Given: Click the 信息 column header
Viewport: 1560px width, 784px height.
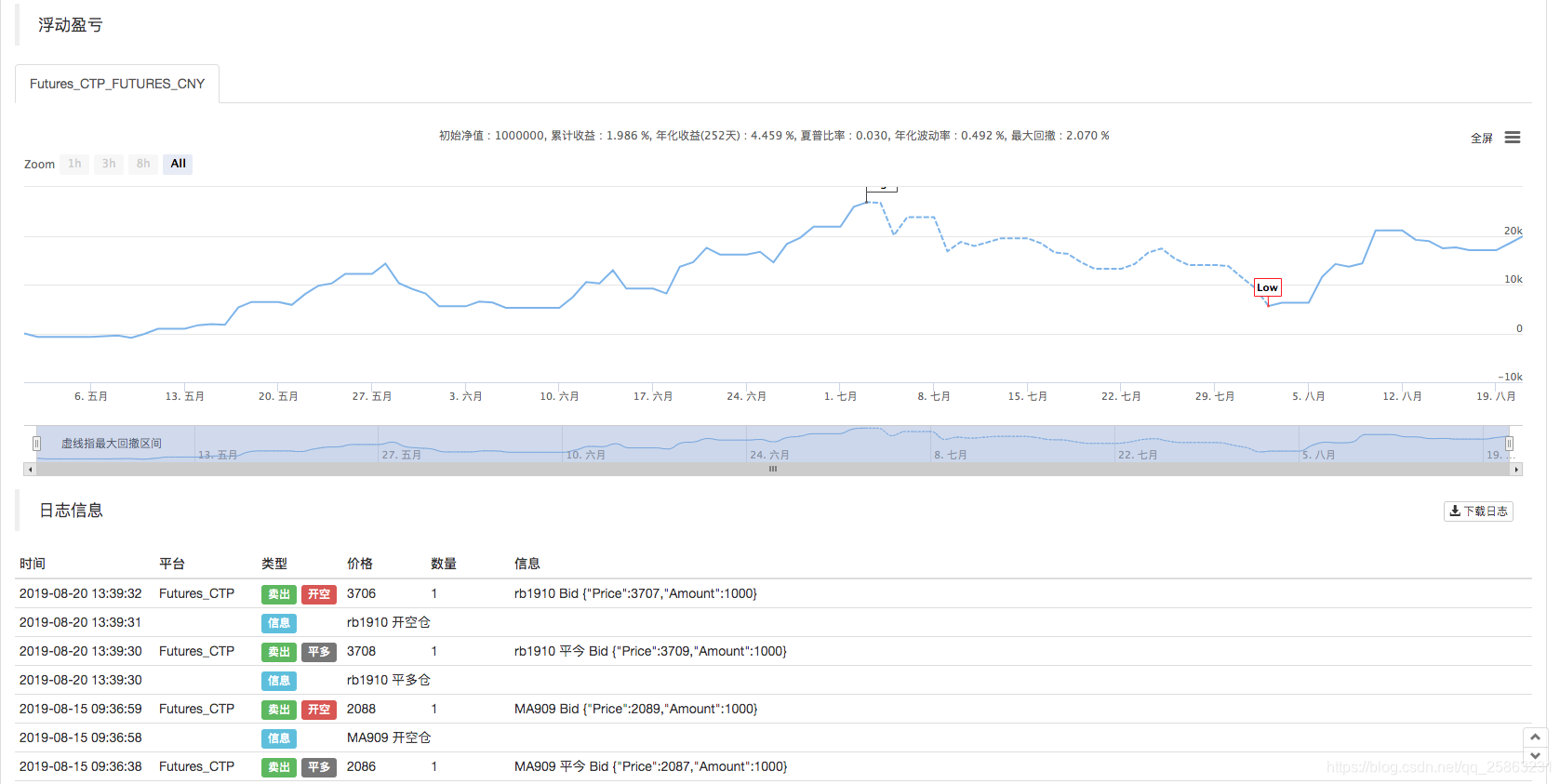Looking at the screenshot, I should click(x=527, y=564).
